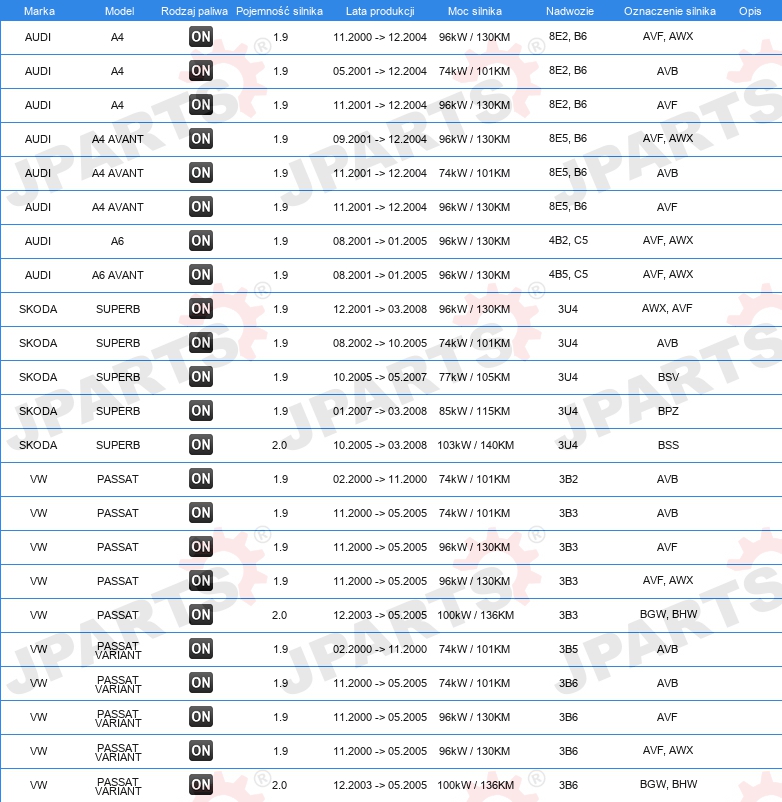Select the '10.2005 -> 03.2008' production years cell
The height and width of the screenshot is (802, 782).
pos(379,445)
